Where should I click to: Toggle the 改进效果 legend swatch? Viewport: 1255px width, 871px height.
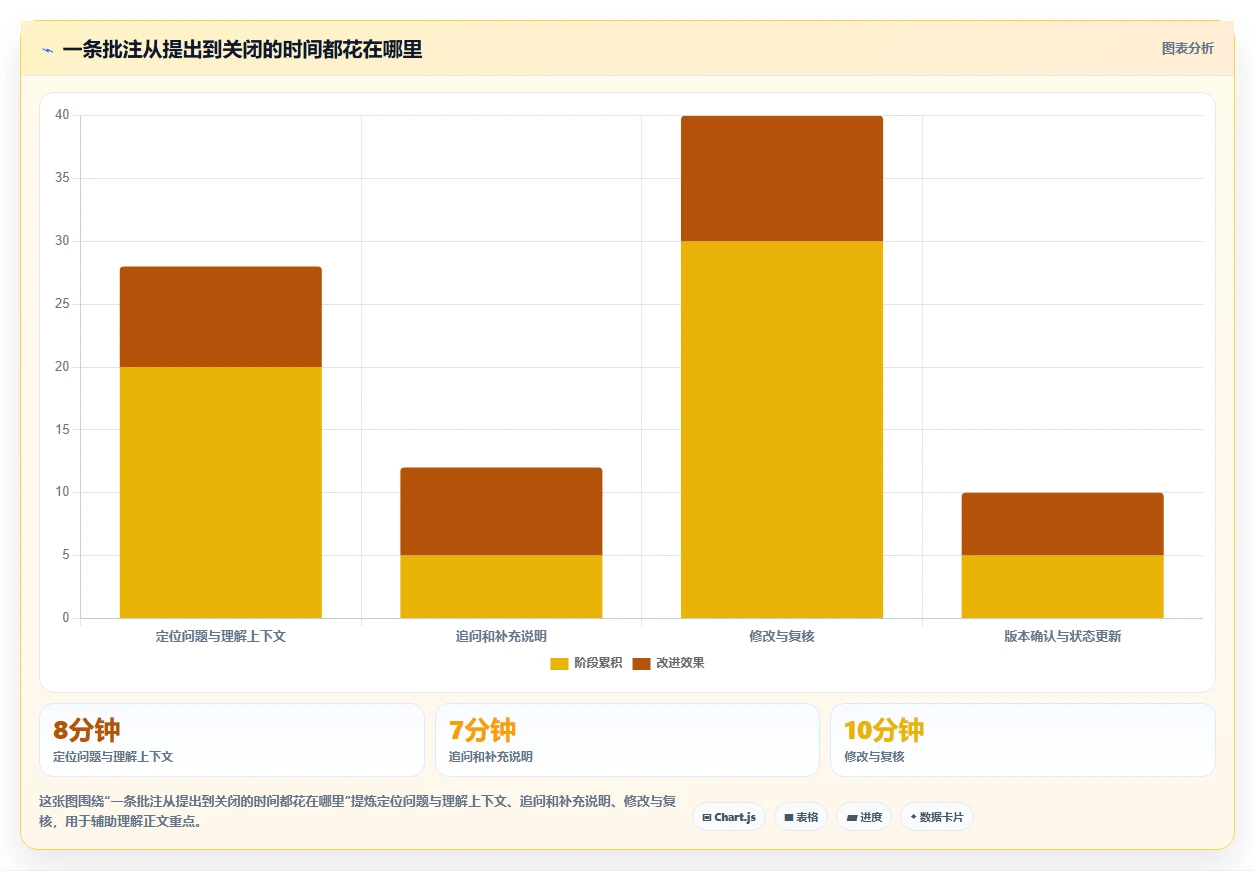[641, 664]
